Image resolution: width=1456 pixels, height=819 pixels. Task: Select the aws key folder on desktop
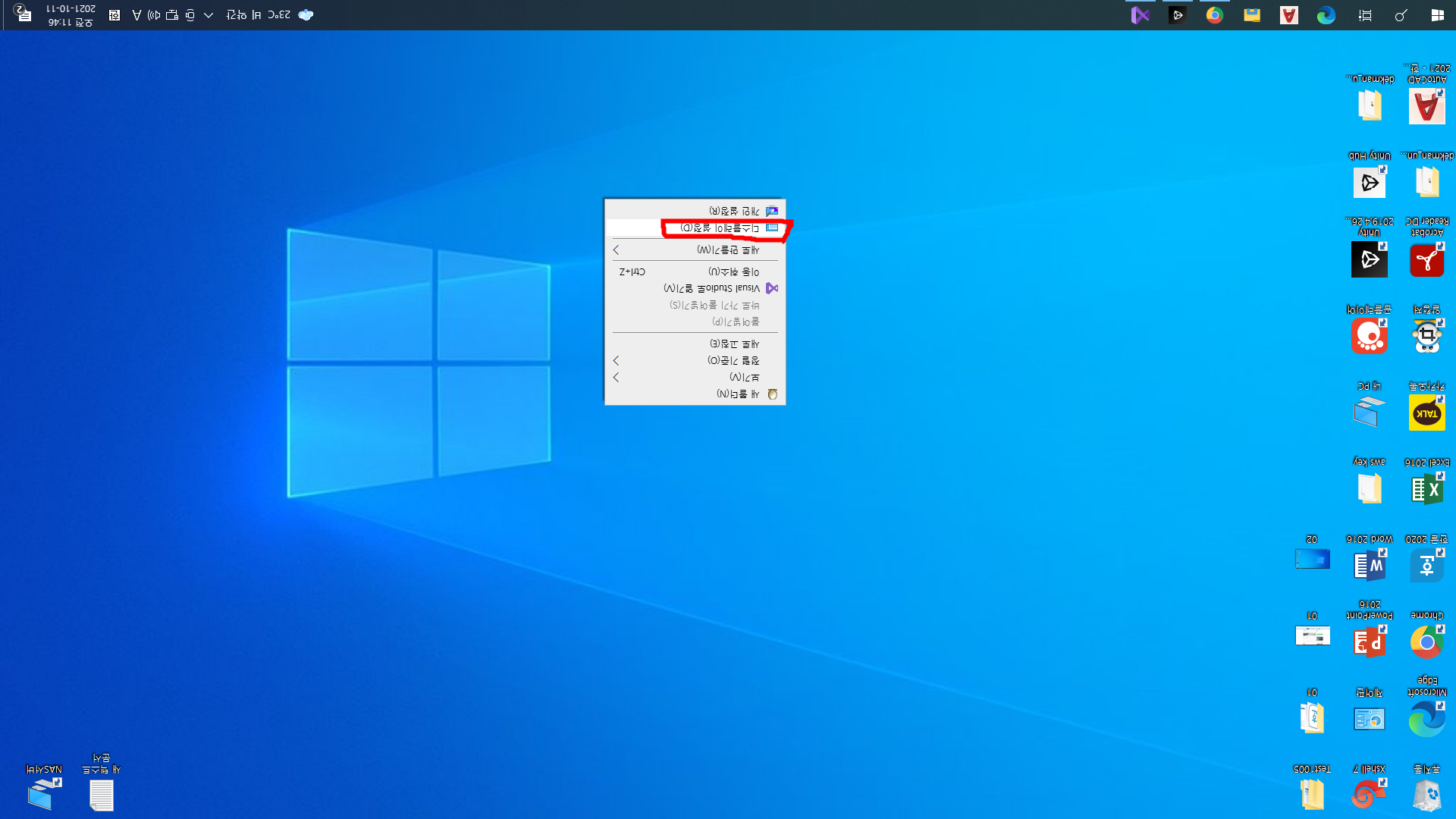coord(1370,482)
